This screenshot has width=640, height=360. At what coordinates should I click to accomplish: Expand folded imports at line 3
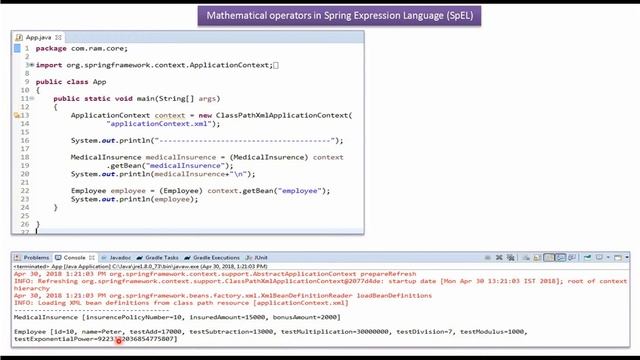tap(32, 65)
